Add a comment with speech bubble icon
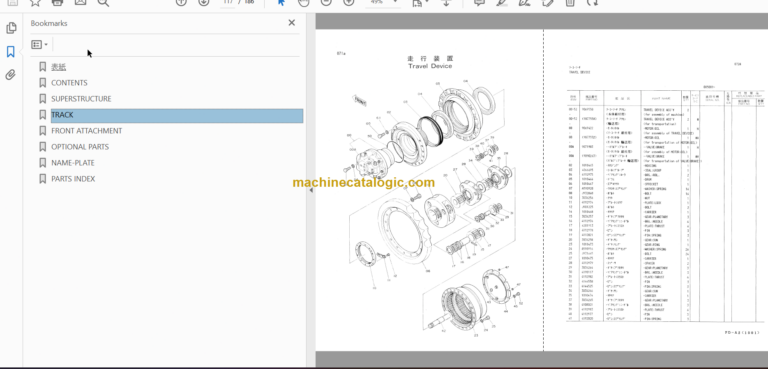 (x=480, y=2)
